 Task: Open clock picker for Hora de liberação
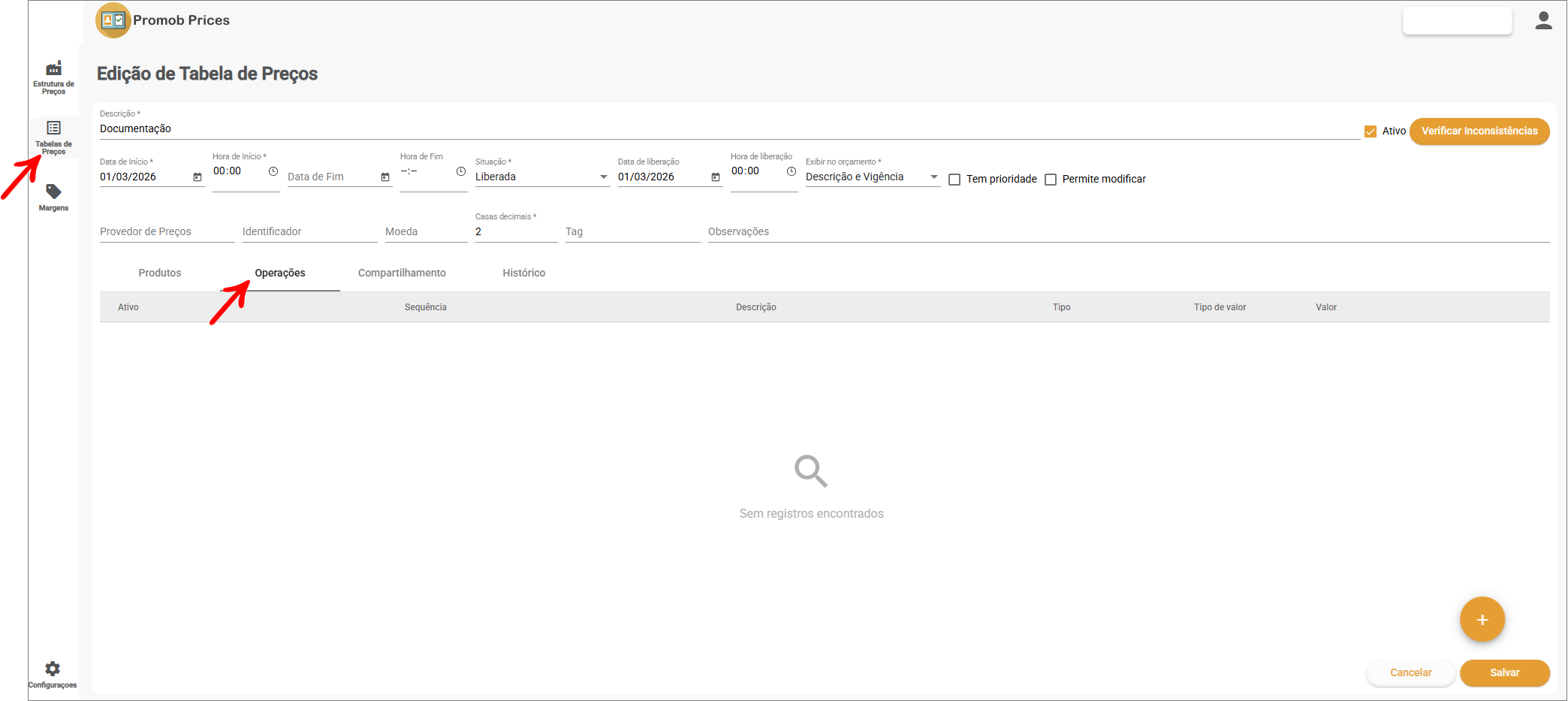[792, 172]
